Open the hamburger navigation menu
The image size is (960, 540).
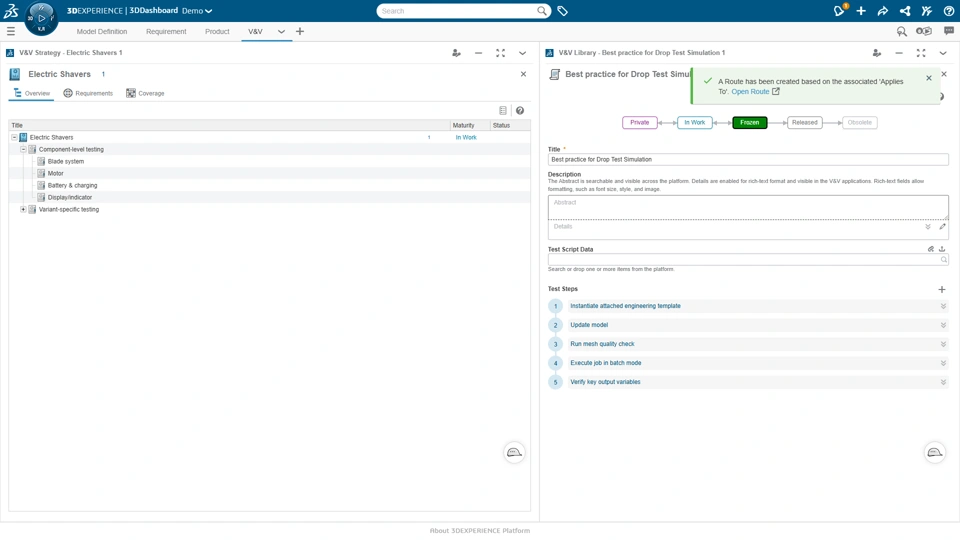coord(10,31)
